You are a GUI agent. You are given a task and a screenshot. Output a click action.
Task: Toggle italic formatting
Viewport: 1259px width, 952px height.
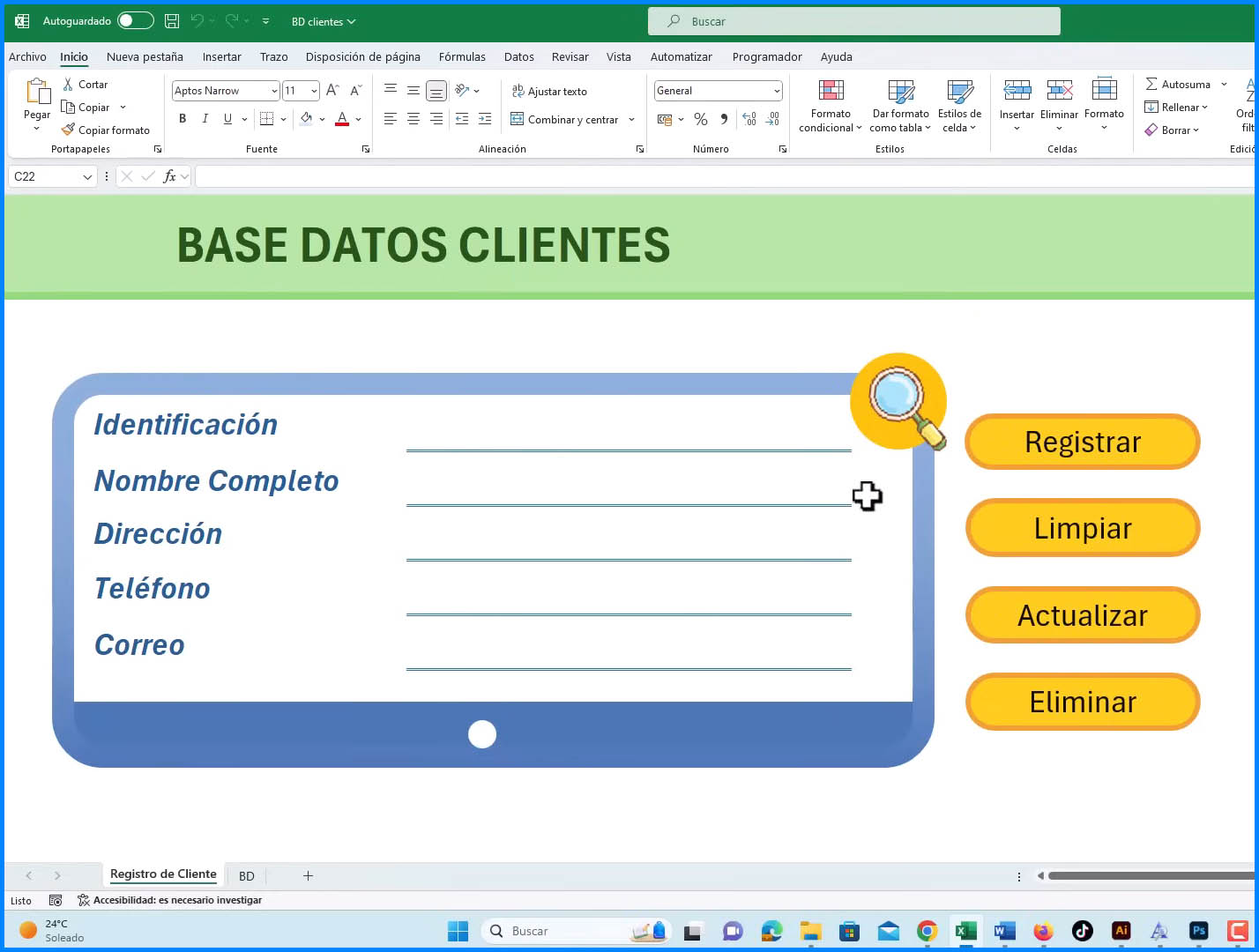click(x=205, y=118)
